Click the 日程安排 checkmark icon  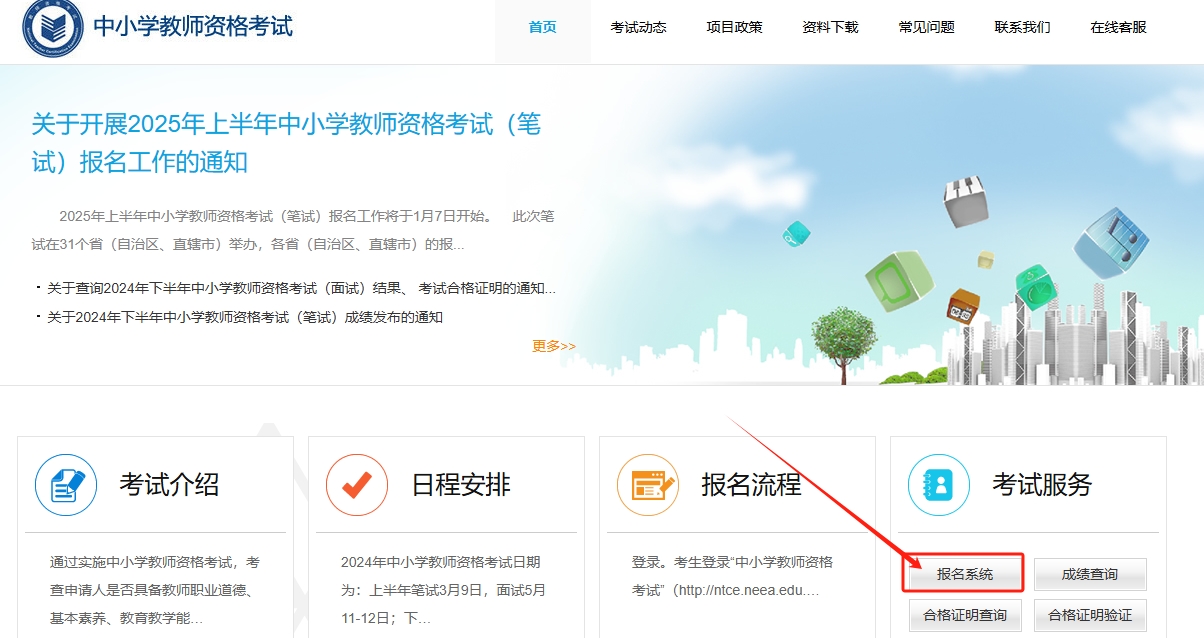click(x=357, y=486)
